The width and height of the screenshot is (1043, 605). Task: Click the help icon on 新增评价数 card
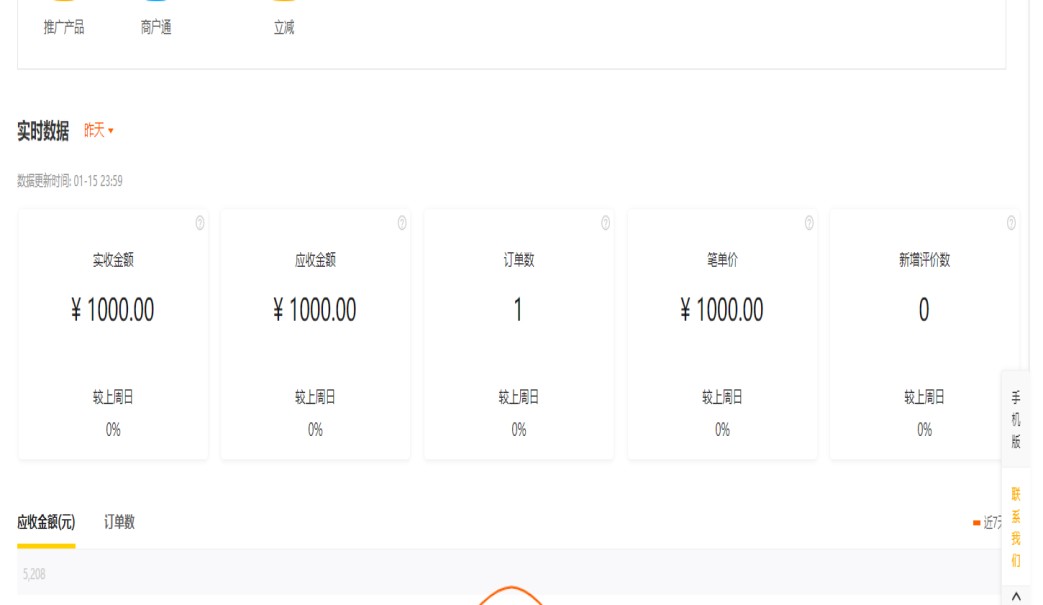(1011, 223)
